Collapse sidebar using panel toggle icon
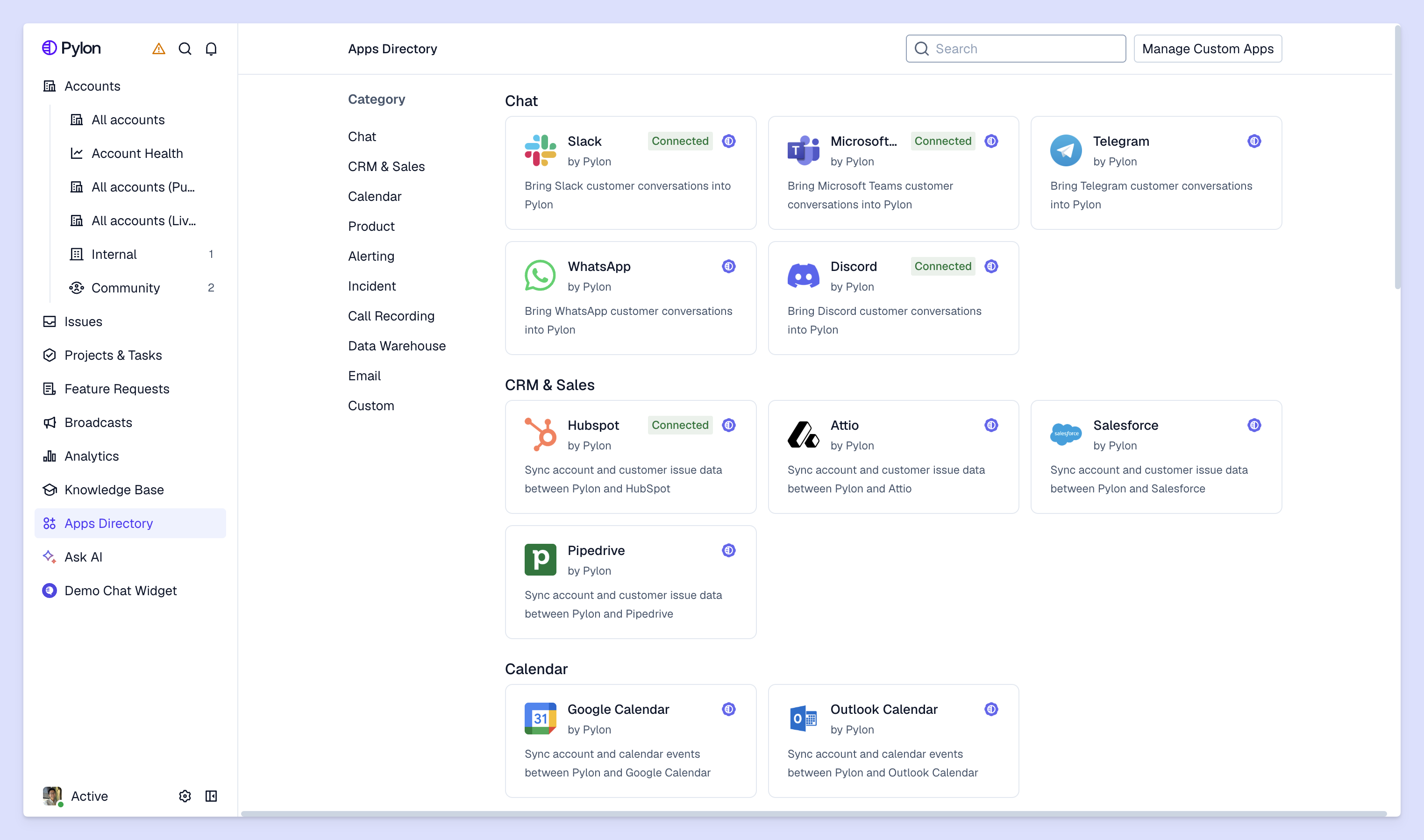This screenshot has width=1424, height=840. point(211,796)
